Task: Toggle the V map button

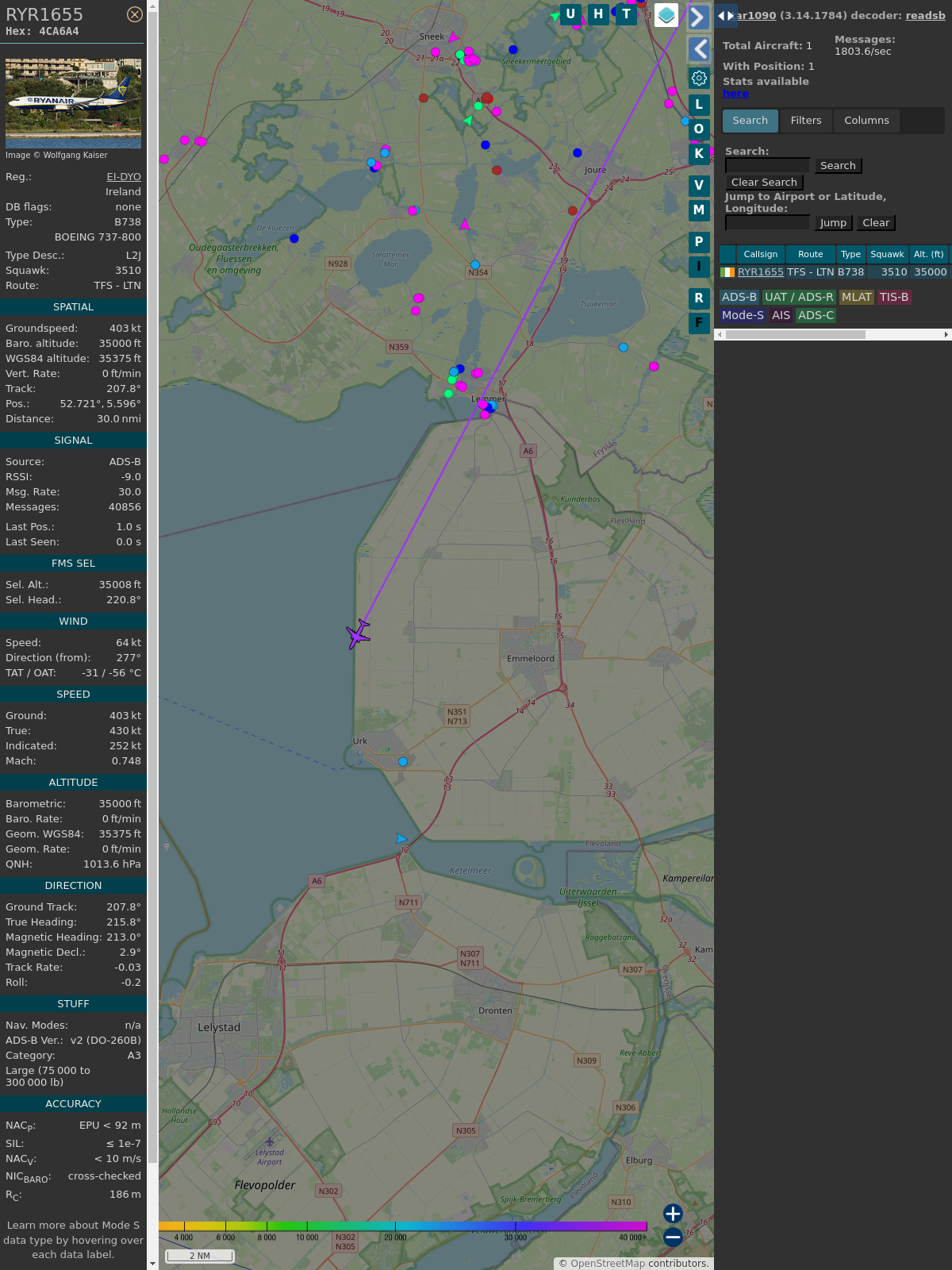Action: (x=699, y=186)
